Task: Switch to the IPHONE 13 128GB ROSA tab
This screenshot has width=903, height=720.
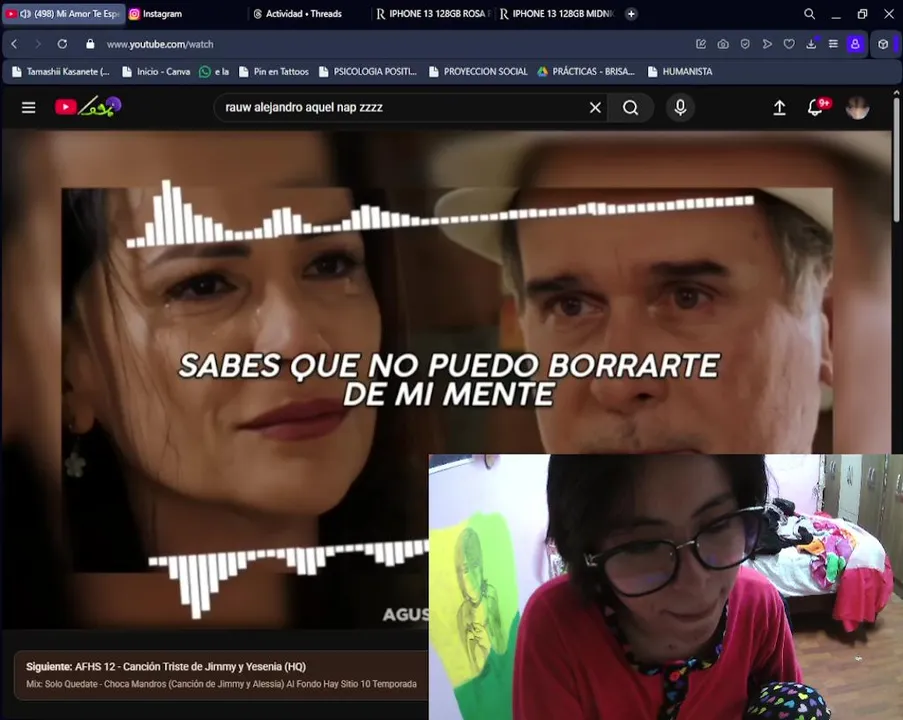Action: (434, 14)
